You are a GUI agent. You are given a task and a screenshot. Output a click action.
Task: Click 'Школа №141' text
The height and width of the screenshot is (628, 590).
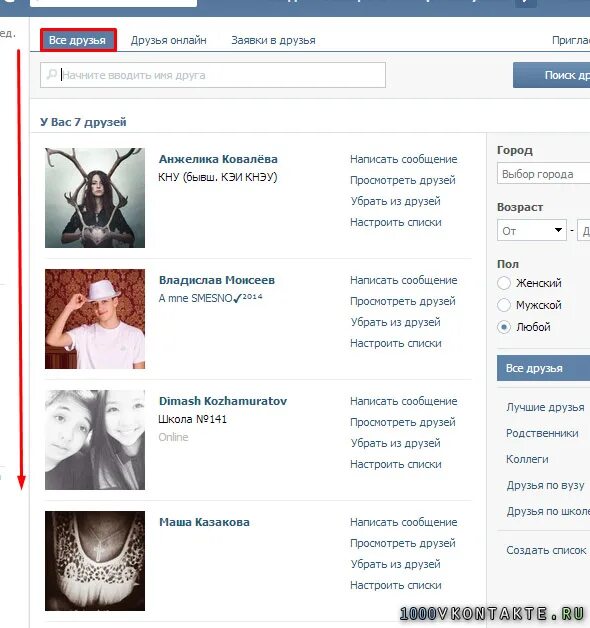(x=193, y=419)
